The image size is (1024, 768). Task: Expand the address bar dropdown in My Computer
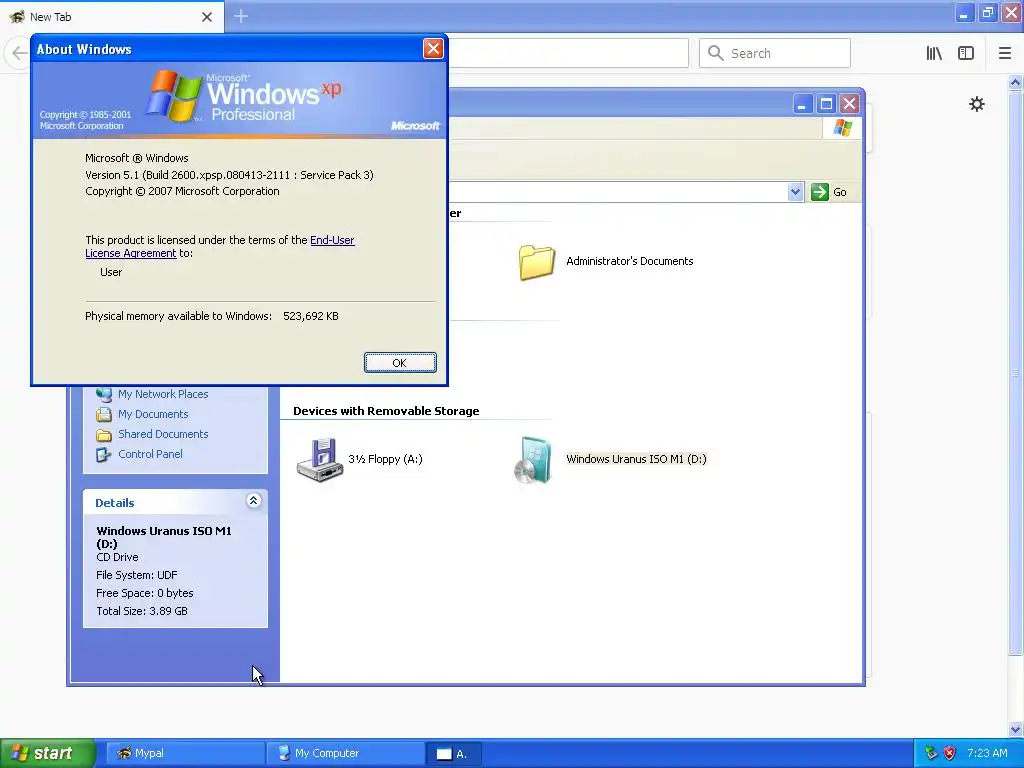coord(795,192)
